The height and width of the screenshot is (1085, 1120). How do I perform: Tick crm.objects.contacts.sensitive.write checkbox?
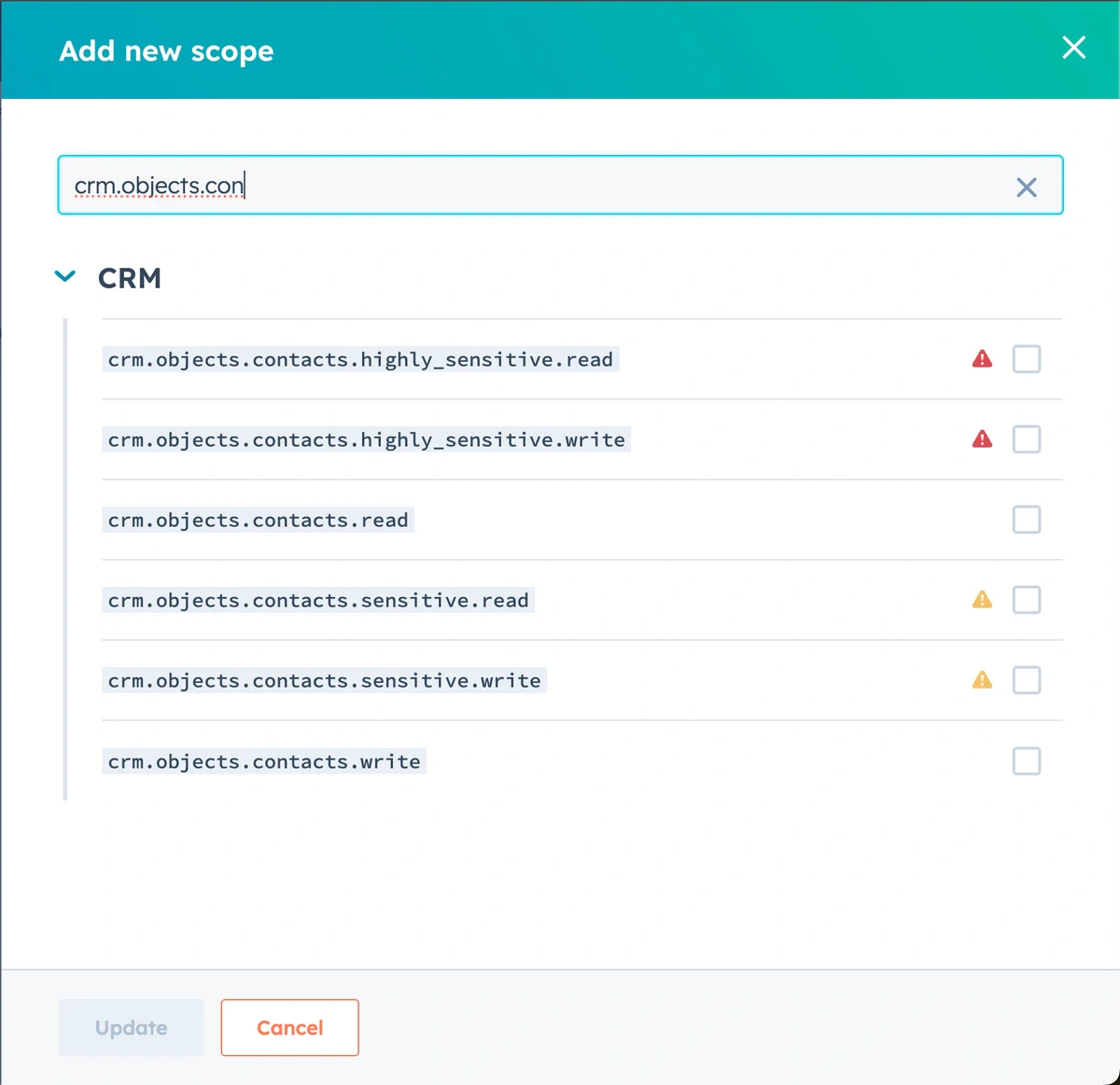[1027, 680]
